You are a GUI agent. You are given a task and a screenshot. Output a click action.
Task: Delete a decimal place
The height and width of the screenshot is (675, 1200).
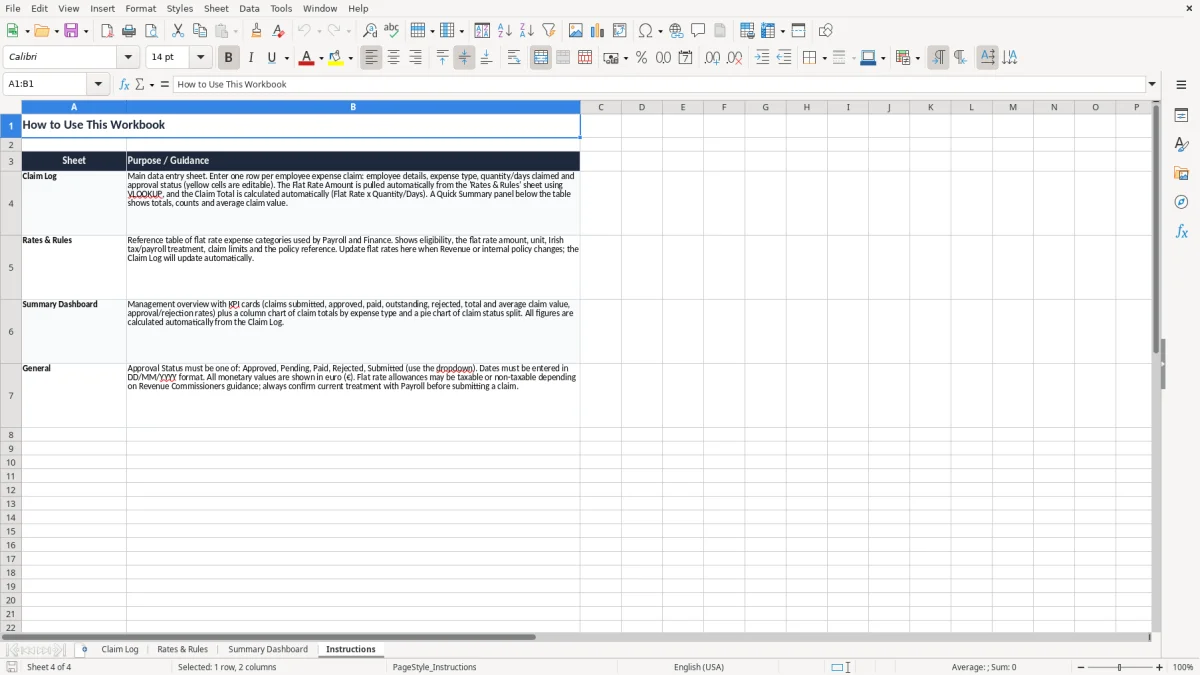[x=734, y=58]
